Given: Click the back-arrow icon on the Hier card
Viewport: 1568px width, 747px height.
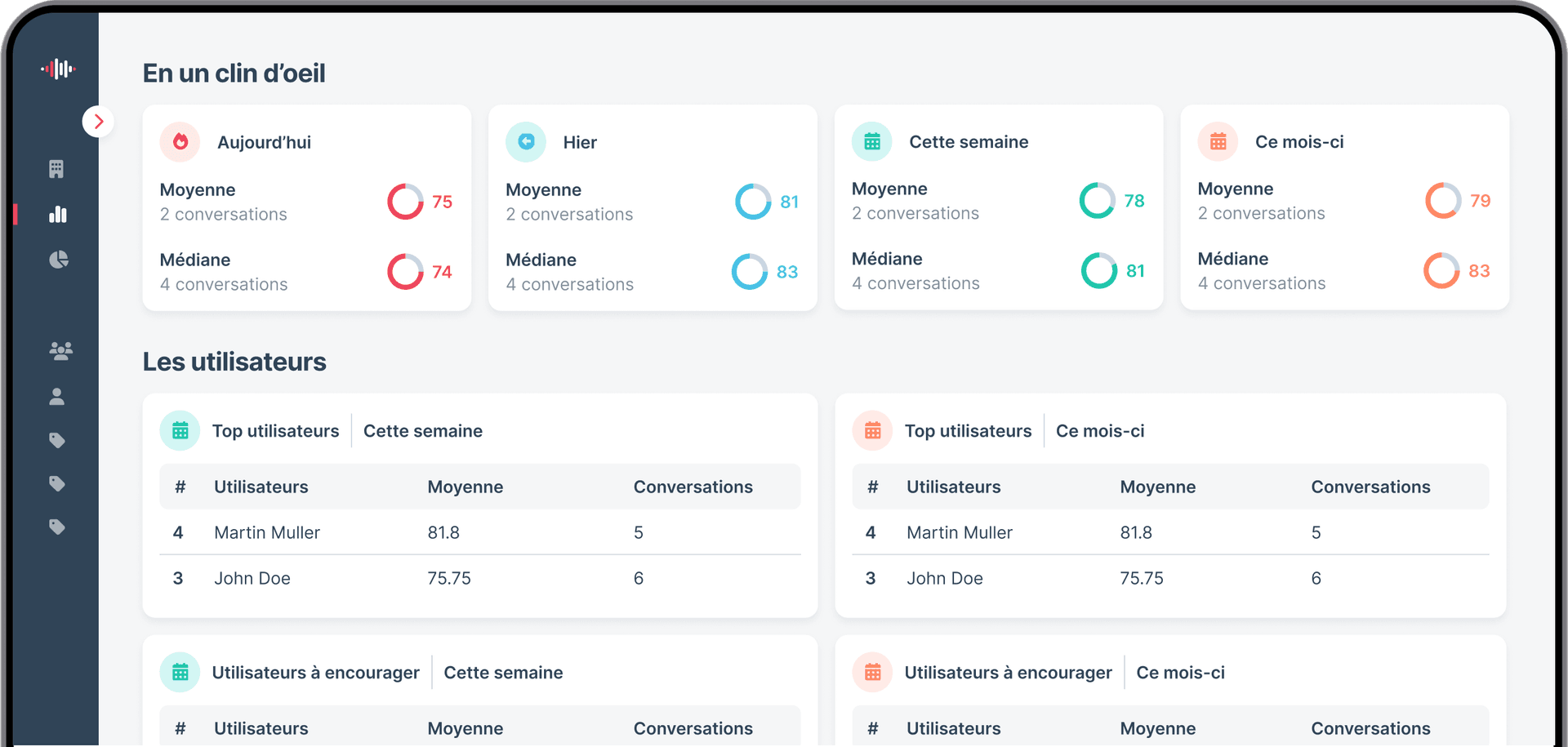Looking at the screenshot, I should pyautogui.click(x=526, y=141).
